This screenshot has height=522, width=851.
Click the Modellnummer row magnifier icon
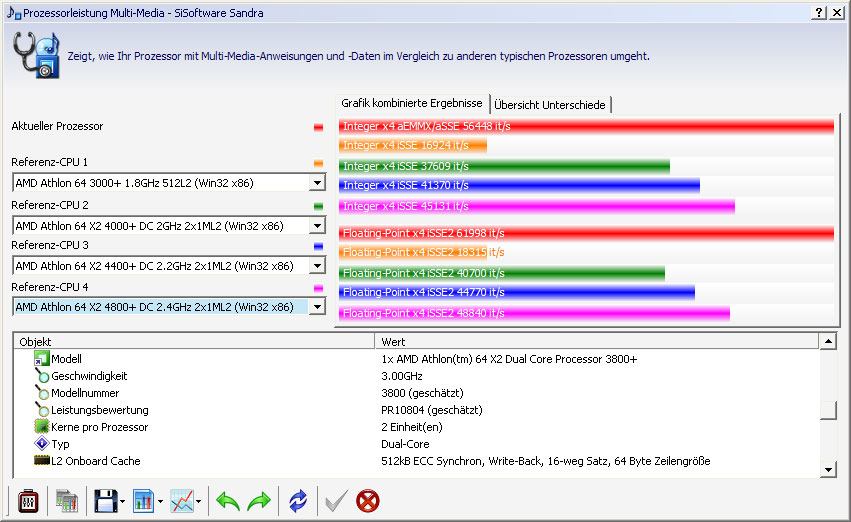coord(42,392)
